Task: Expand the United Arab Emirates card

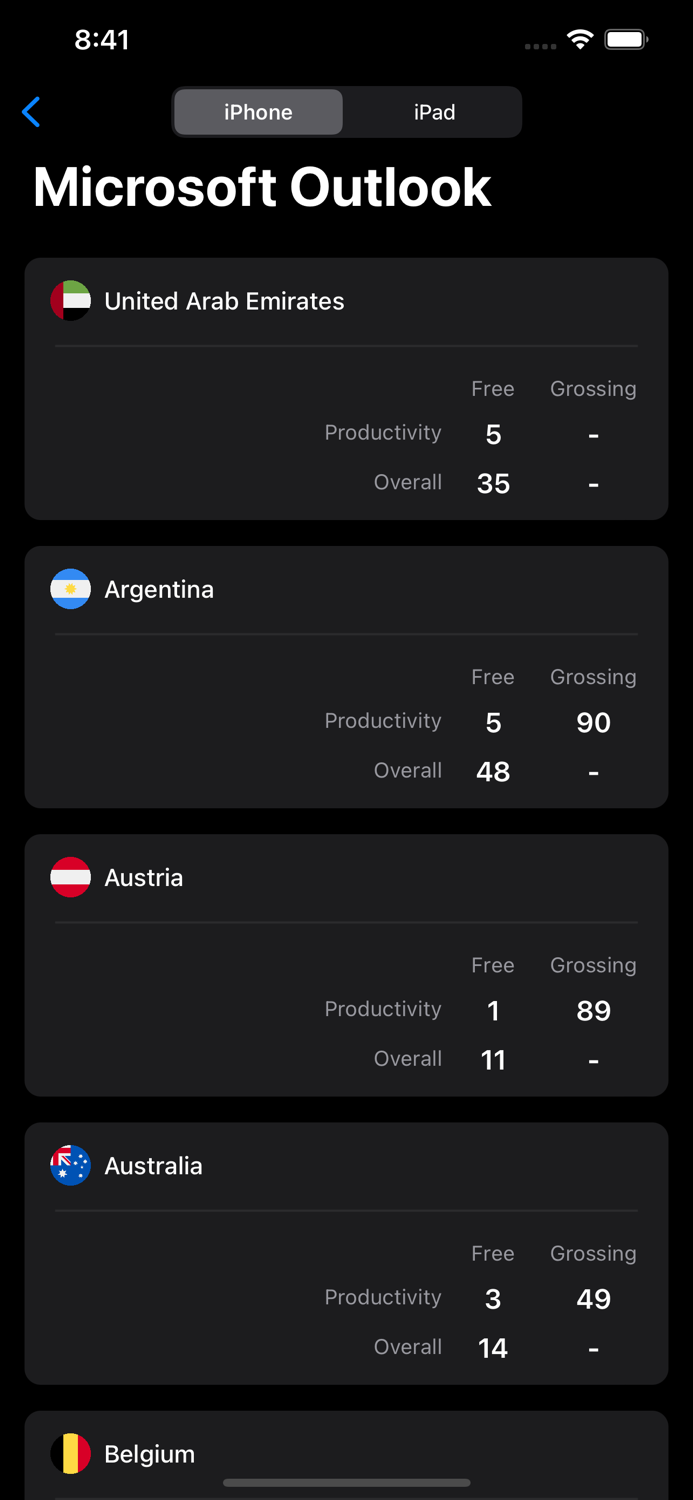Action: (346, 388)
